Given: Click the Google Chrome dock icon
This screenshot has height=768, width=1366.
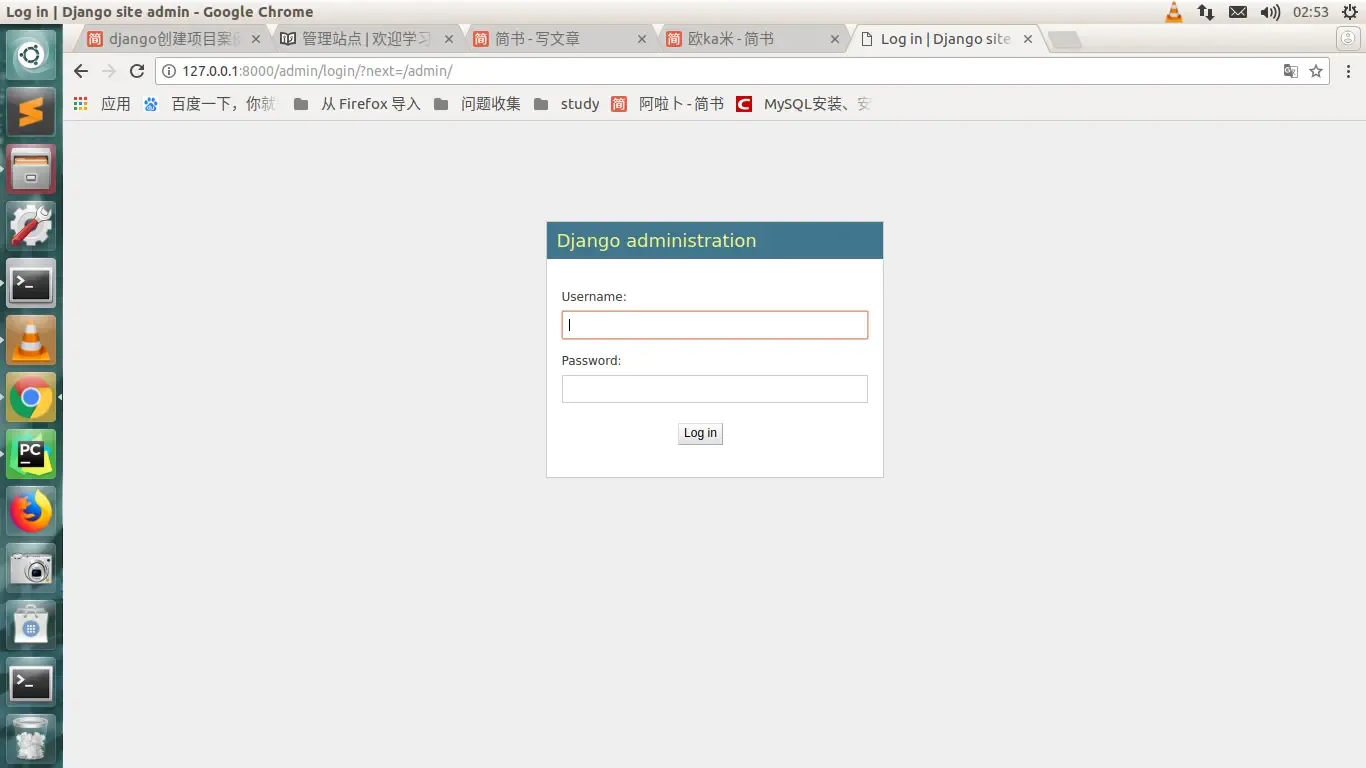Looking at the screenshot, I should pyautogui.click(x=31, y=398).
